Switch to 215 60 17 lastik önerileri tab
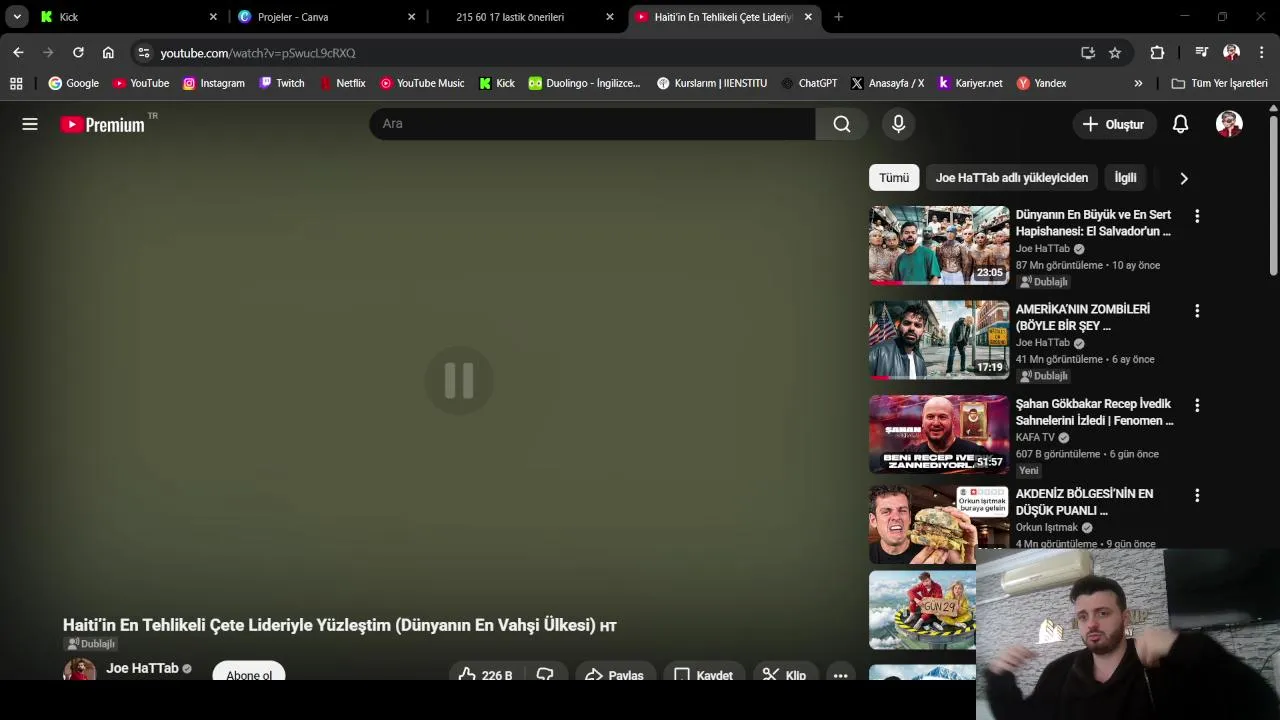 (525, 17)
